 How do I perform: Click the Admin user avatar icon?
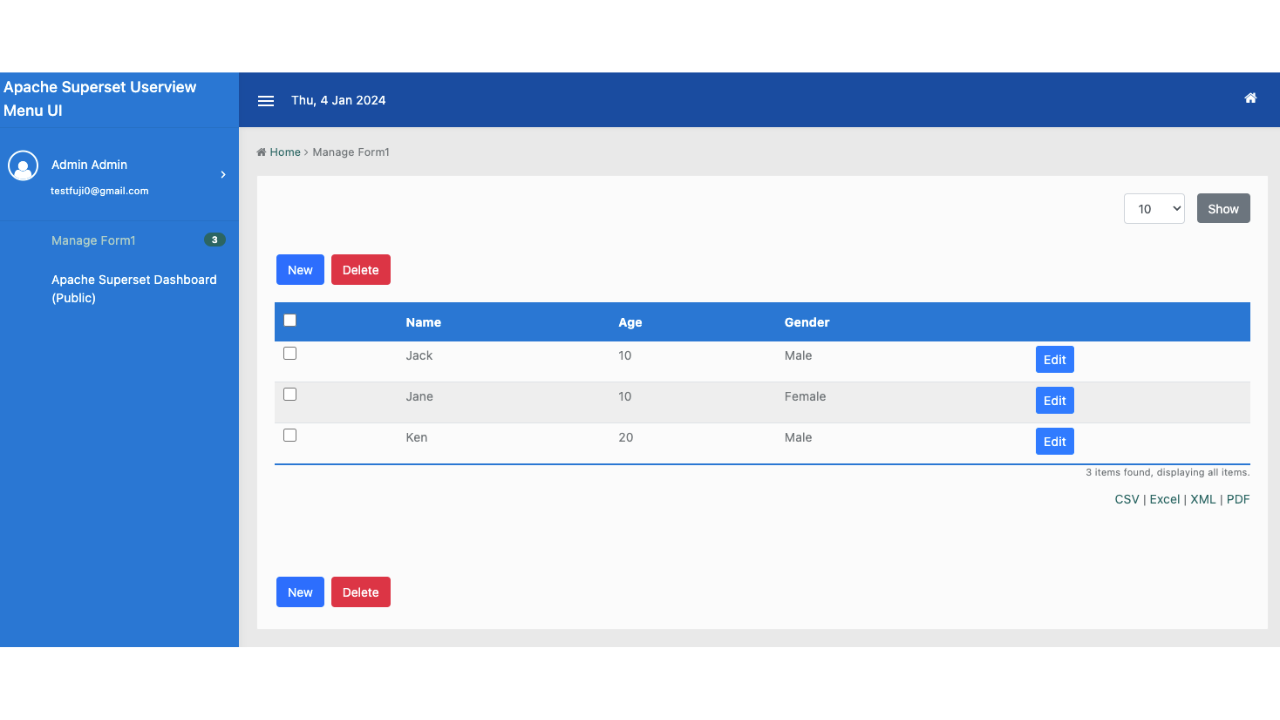pos(23,166)
